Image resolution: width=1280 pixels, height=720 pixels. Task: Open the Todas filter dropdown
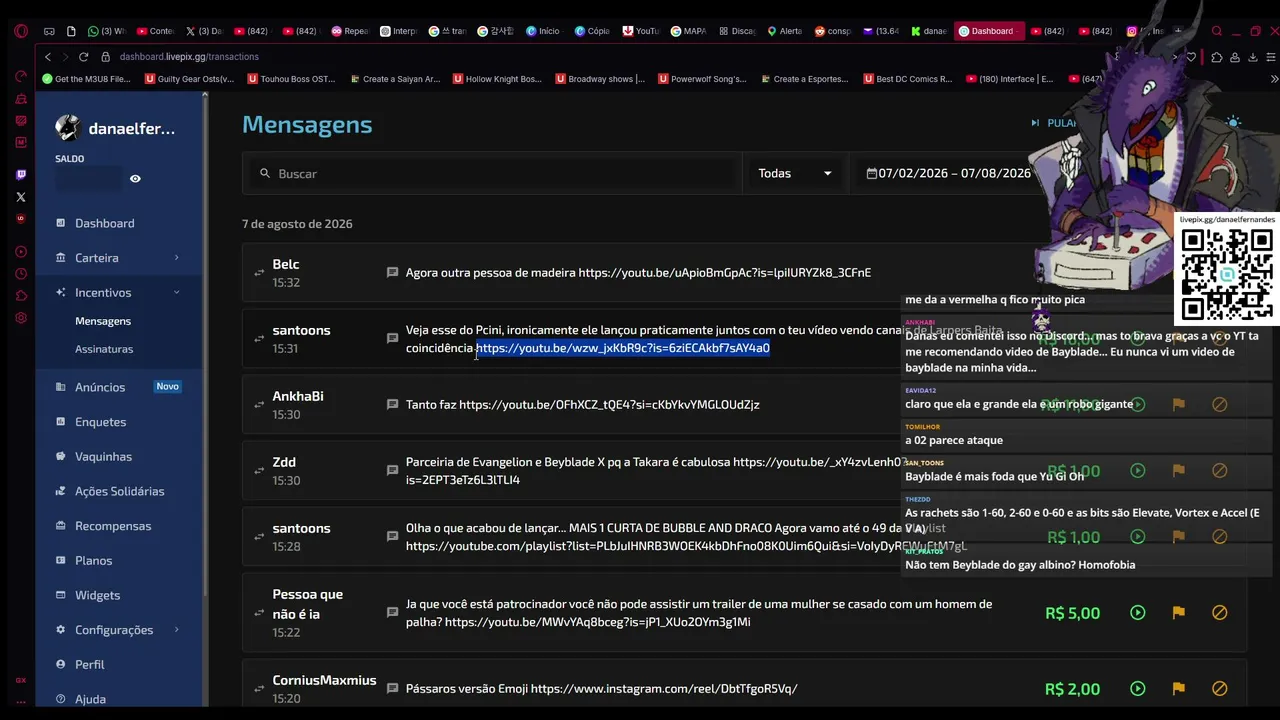pos(795,173)
